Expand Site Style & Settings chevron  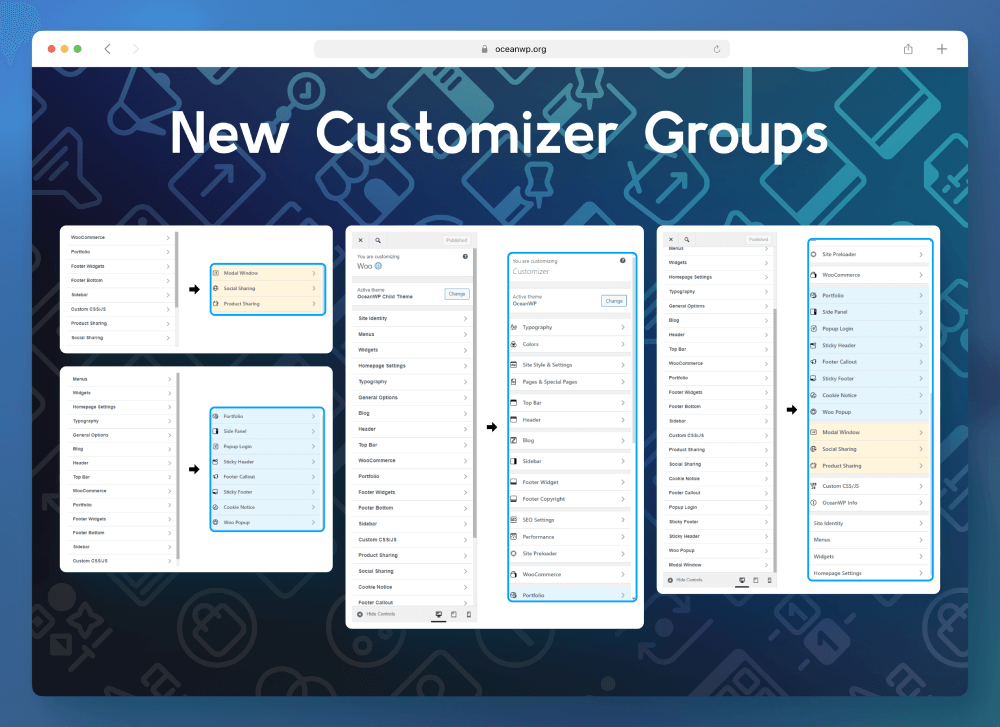623,365
